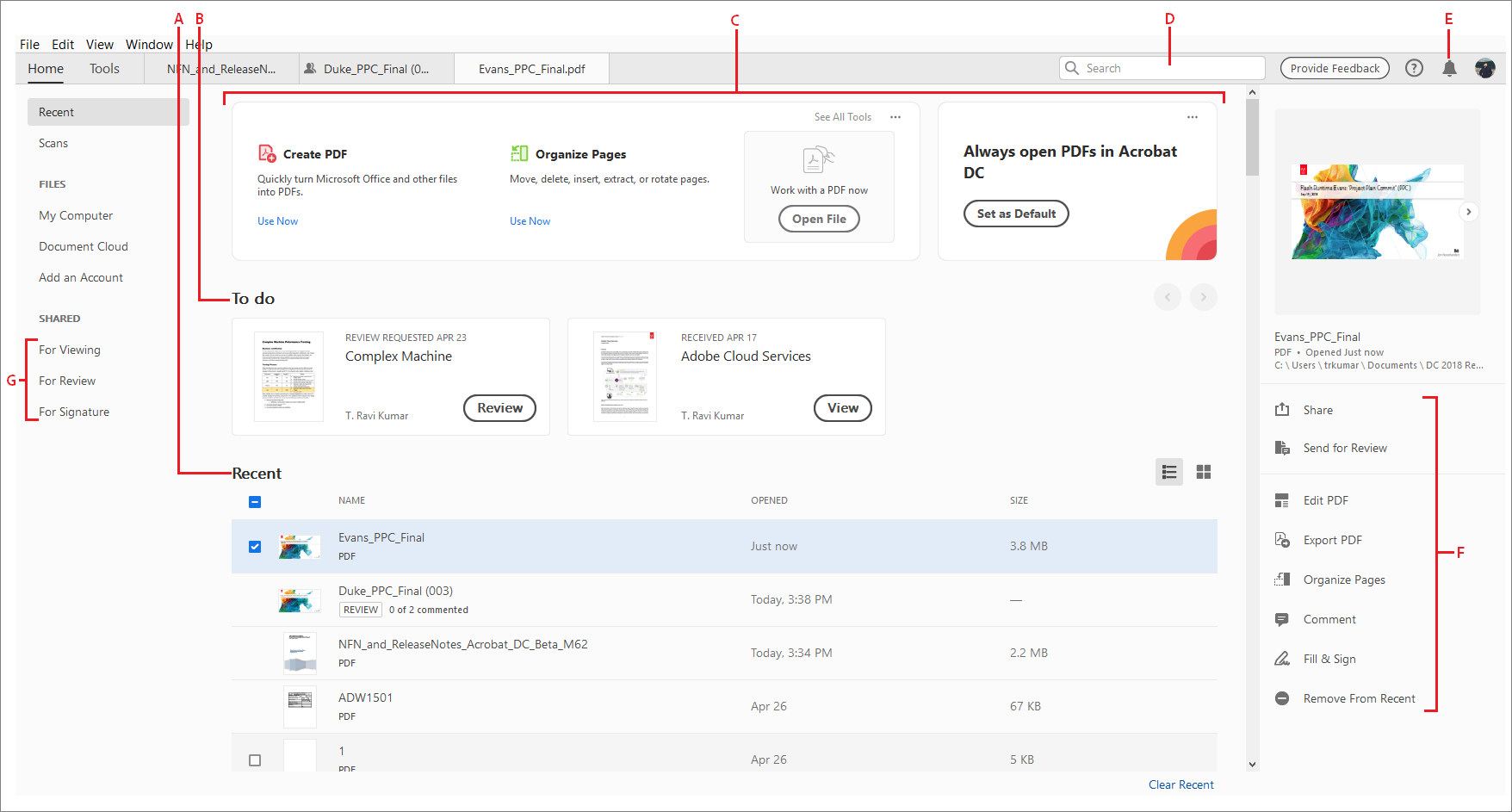Open the Complex Machine document thumbnail
The image size is (1512, 812).
tap(288, 376)
